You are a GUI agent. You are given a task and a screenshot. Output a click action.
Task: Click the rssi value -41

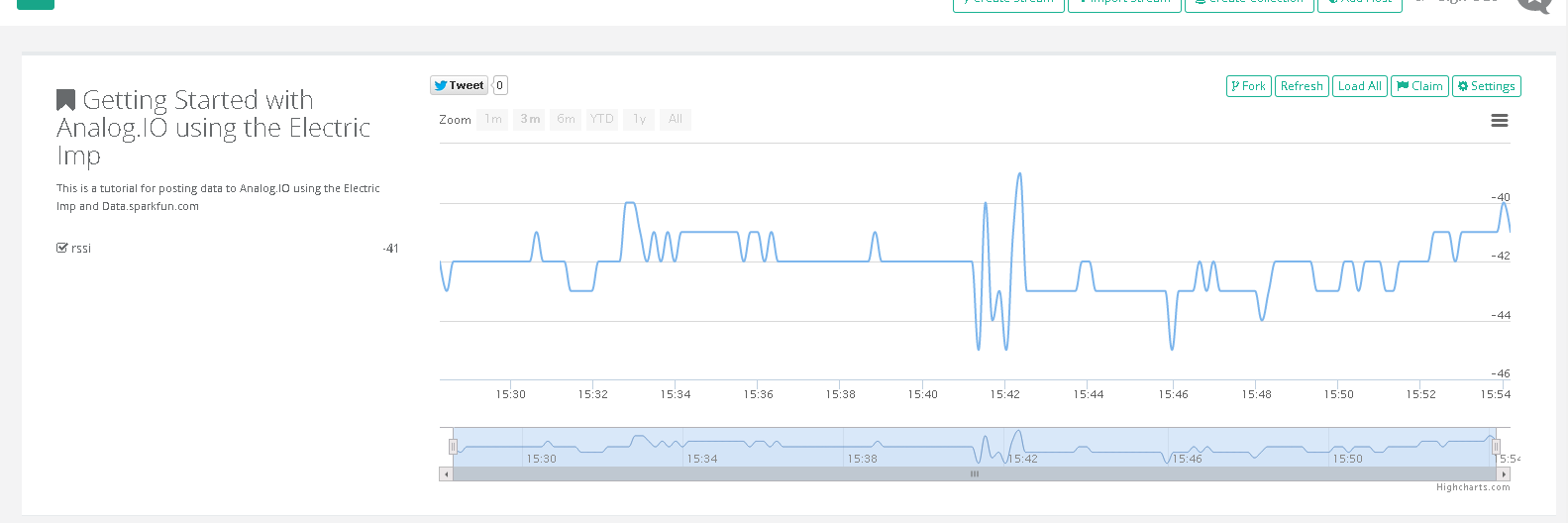pyautogui.click(x=391, y=249)
